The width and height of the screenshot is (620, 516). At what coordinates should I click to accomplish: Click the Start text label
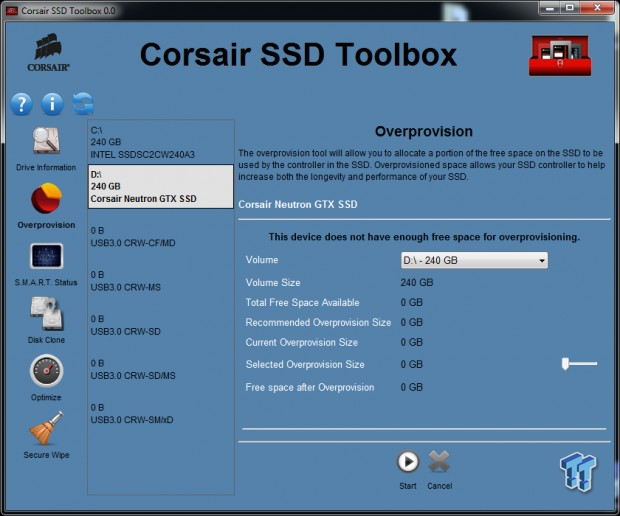(x=408, y=486)
